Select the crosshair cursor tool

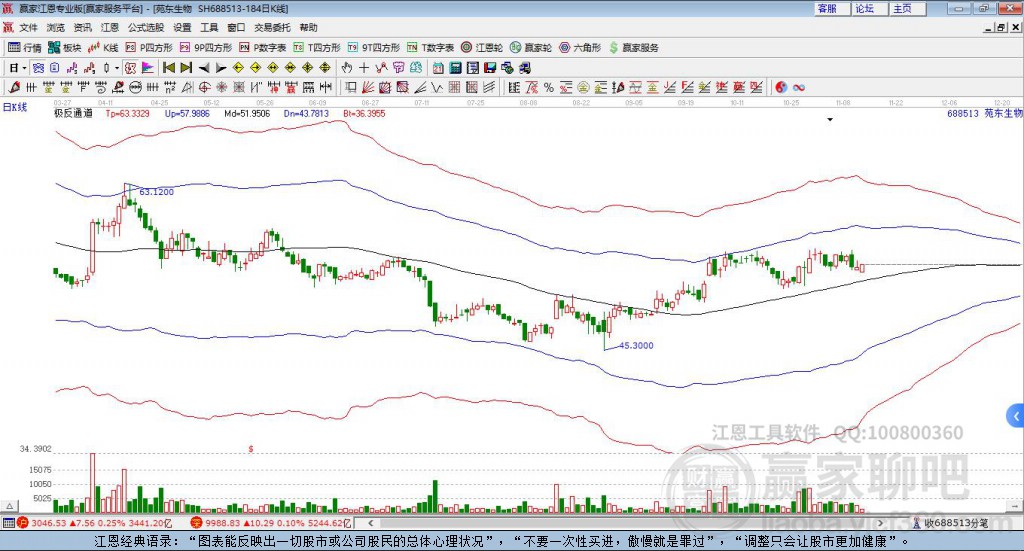[x=364, y=68]
